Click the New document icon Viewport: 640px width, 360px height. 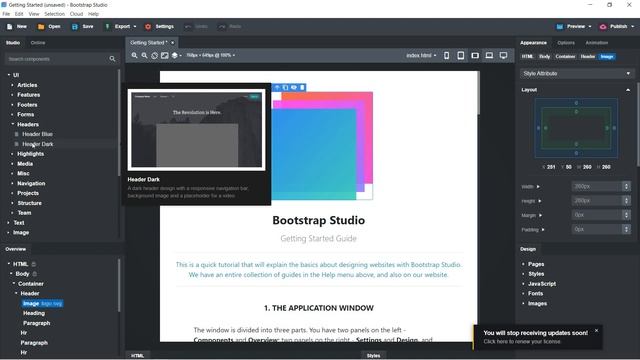9,27
